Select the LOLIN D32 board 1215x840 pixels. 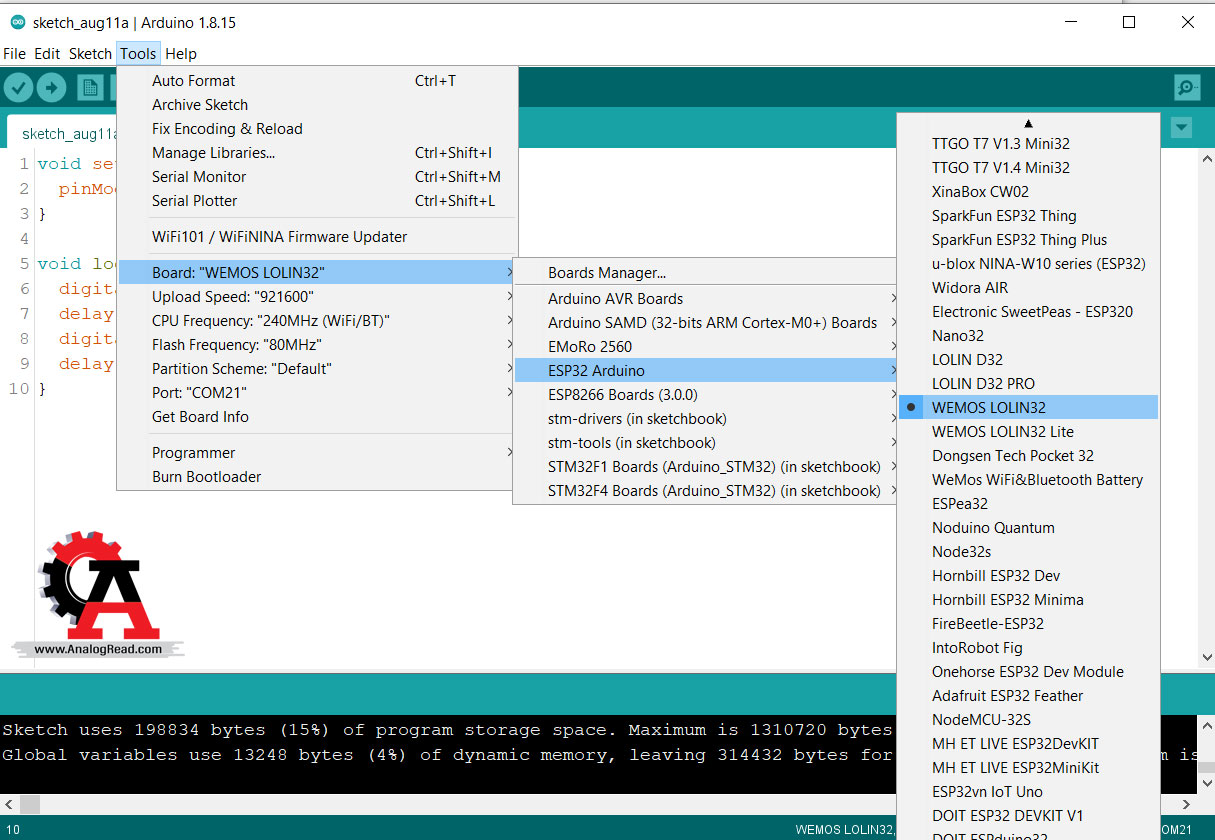click(x=1028, y=360)
